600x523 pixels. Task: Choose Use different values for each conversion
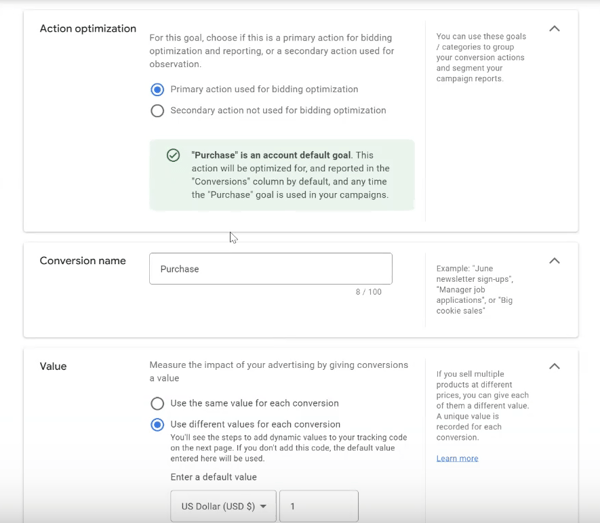pyautogui.click(x=157, y=424)
